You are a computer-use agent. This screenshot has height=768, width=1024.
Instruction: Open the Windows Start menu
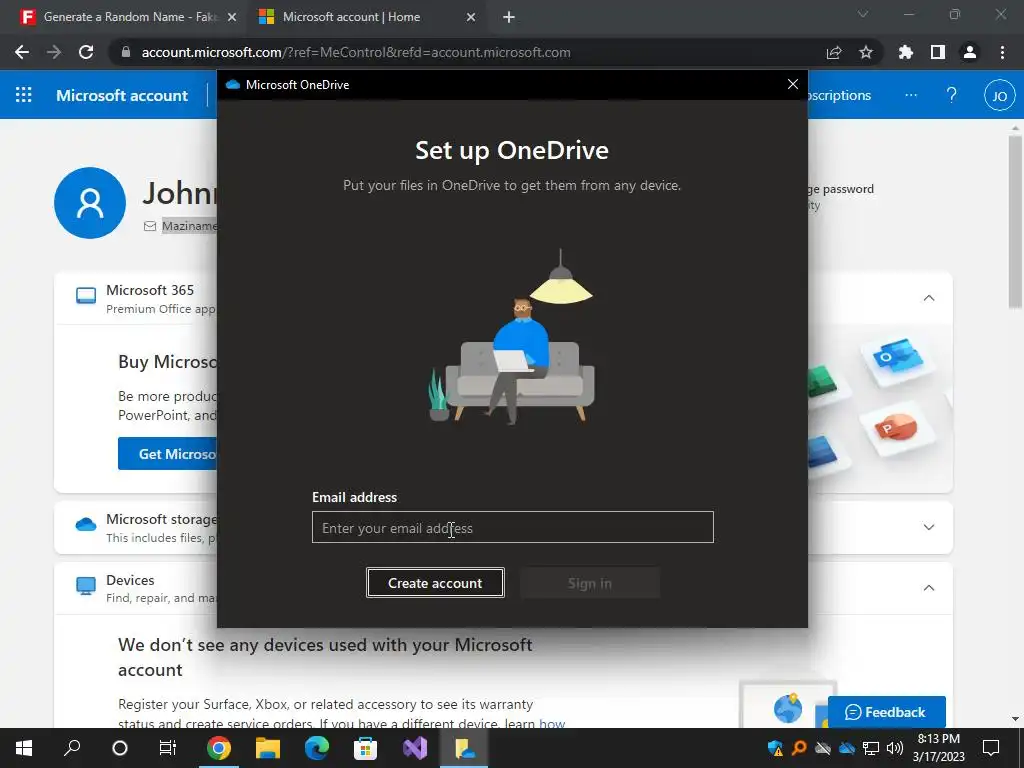tap(24, 748)
